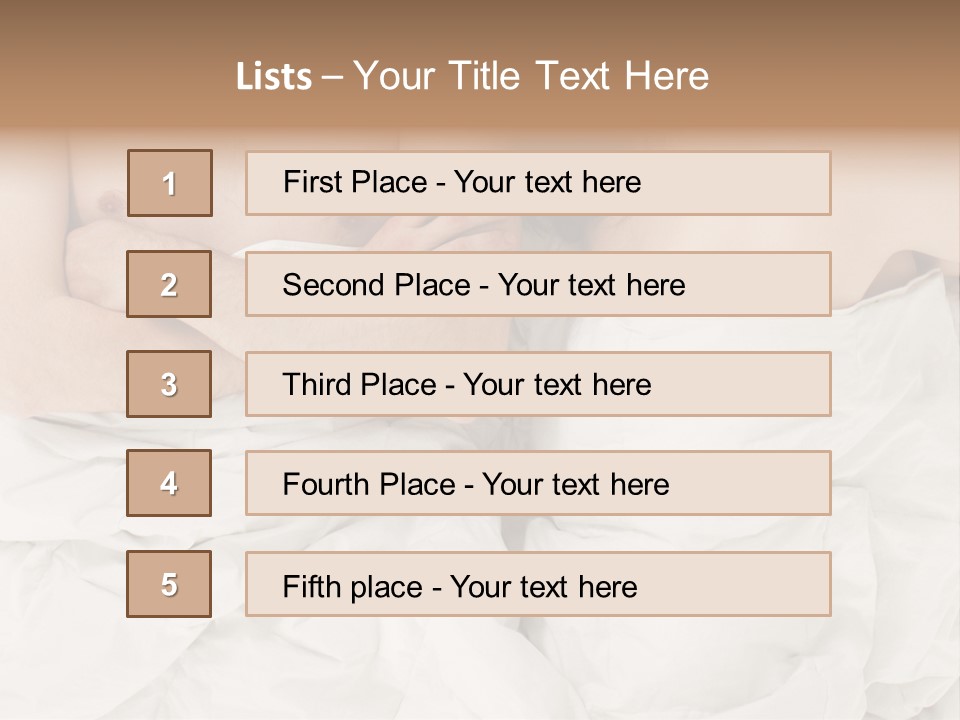Click the words "First Place"

[355, 182]
